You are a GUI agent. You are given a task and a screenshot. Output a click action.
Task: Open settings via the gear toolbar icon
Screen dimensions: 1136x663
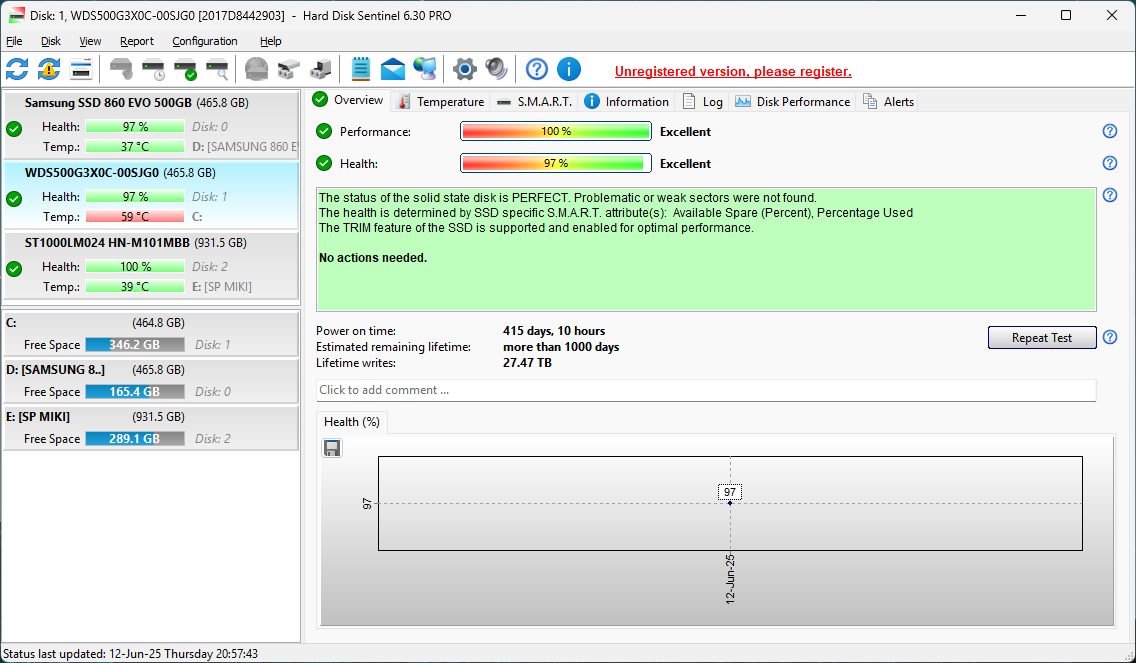[464, 70]
